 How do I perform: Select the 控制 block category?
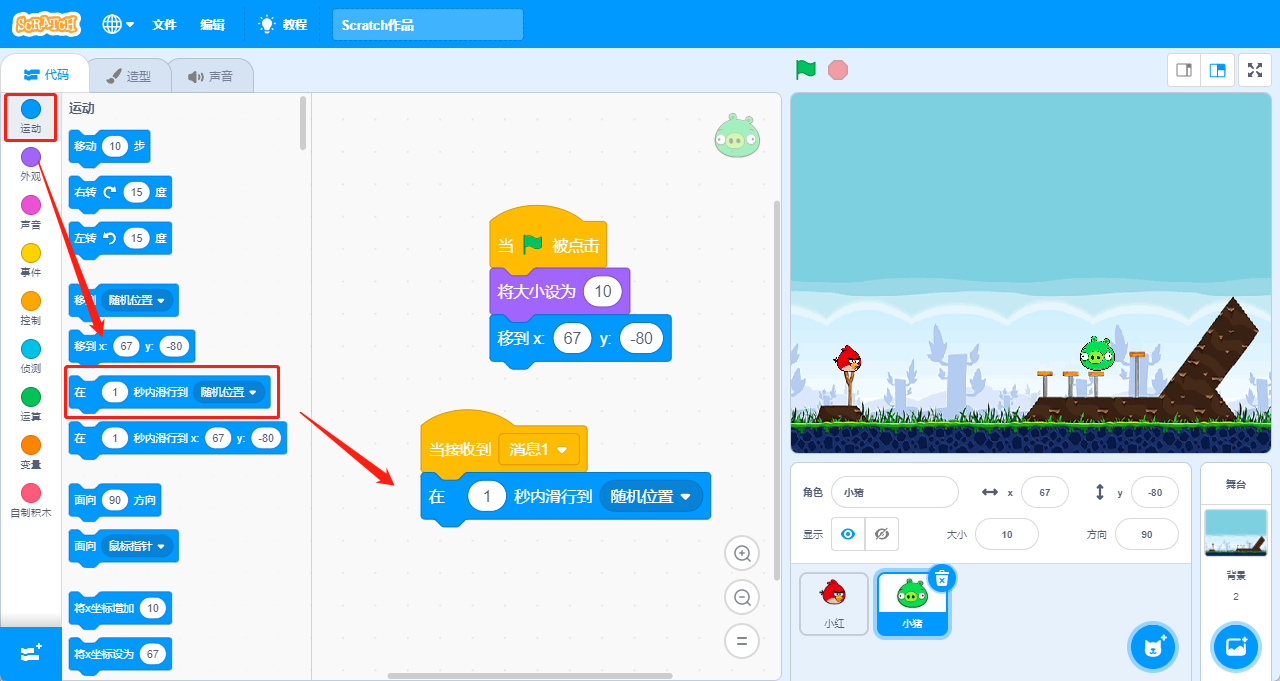[31, 308]
